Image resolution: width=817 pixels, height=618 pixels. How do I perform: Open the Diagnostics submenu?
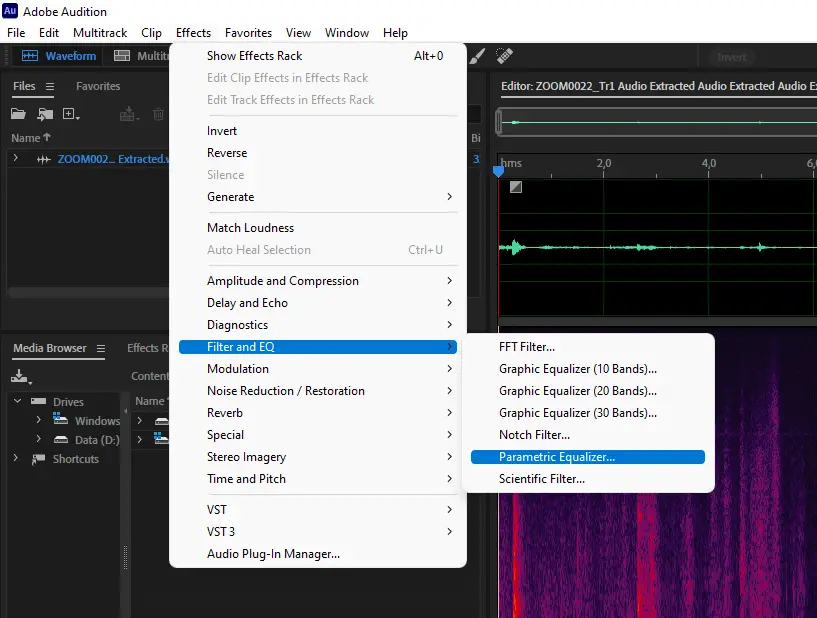[318, 325]
